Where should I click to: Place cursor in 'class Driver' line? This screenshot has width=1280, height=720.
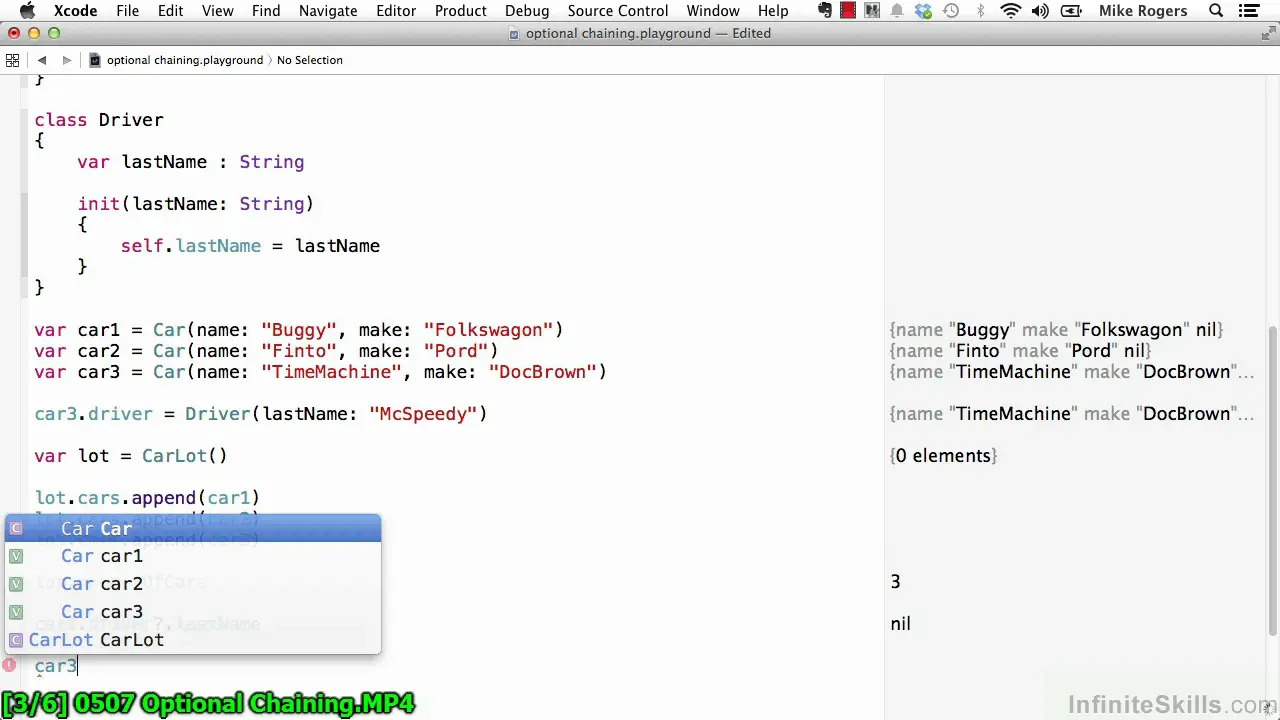click(99, 120)
